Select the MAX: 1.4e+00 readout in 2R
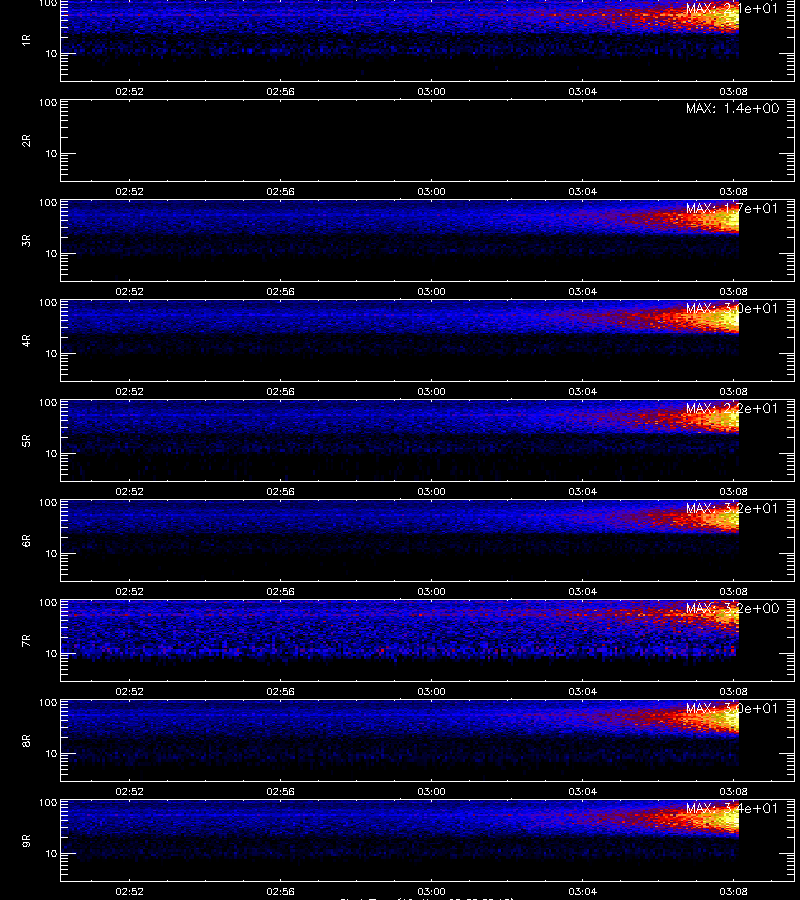The image size is (800, 900). tap(732, 108)
